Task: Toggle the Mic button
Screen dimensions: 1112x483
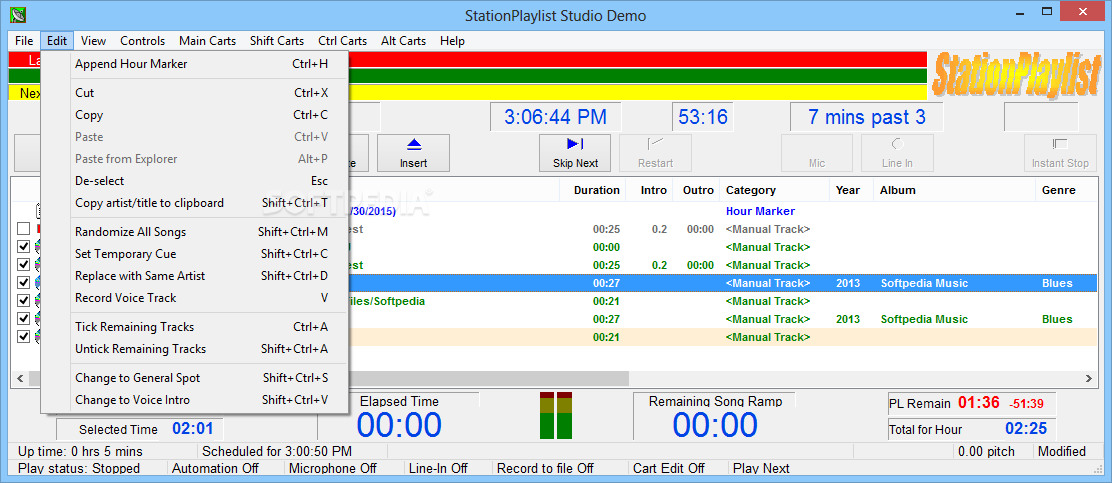Action: (x=817, y=153)
